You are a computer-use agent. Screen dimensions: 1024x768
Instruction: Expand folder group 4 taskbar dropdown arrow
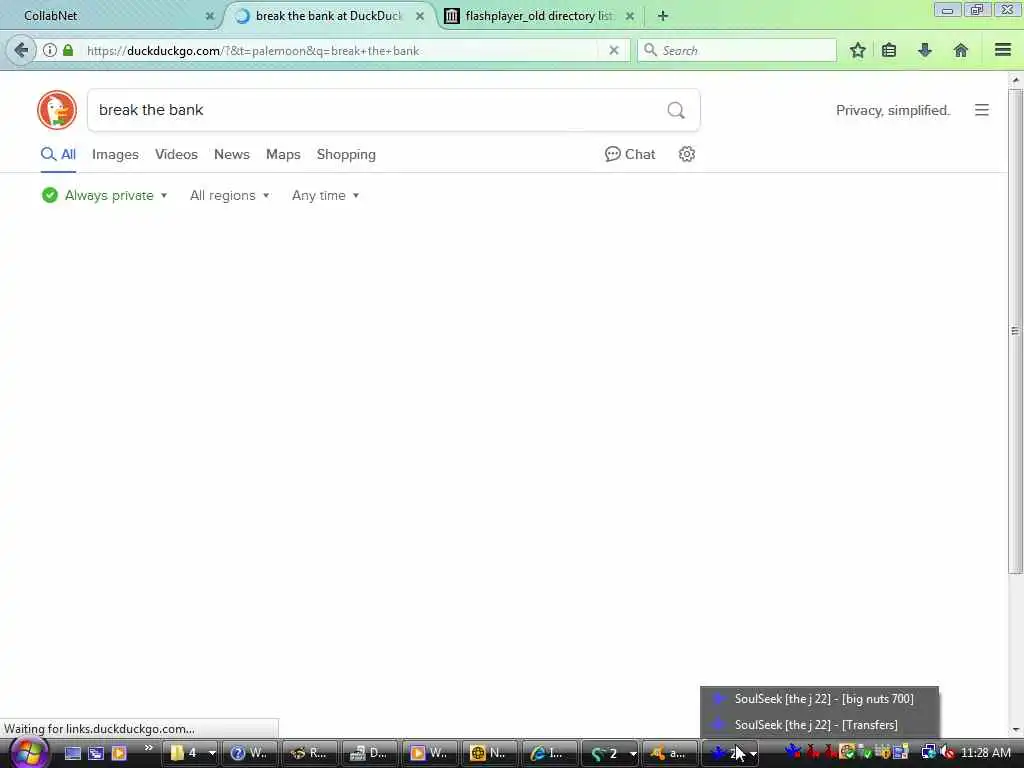click(212, 753)
